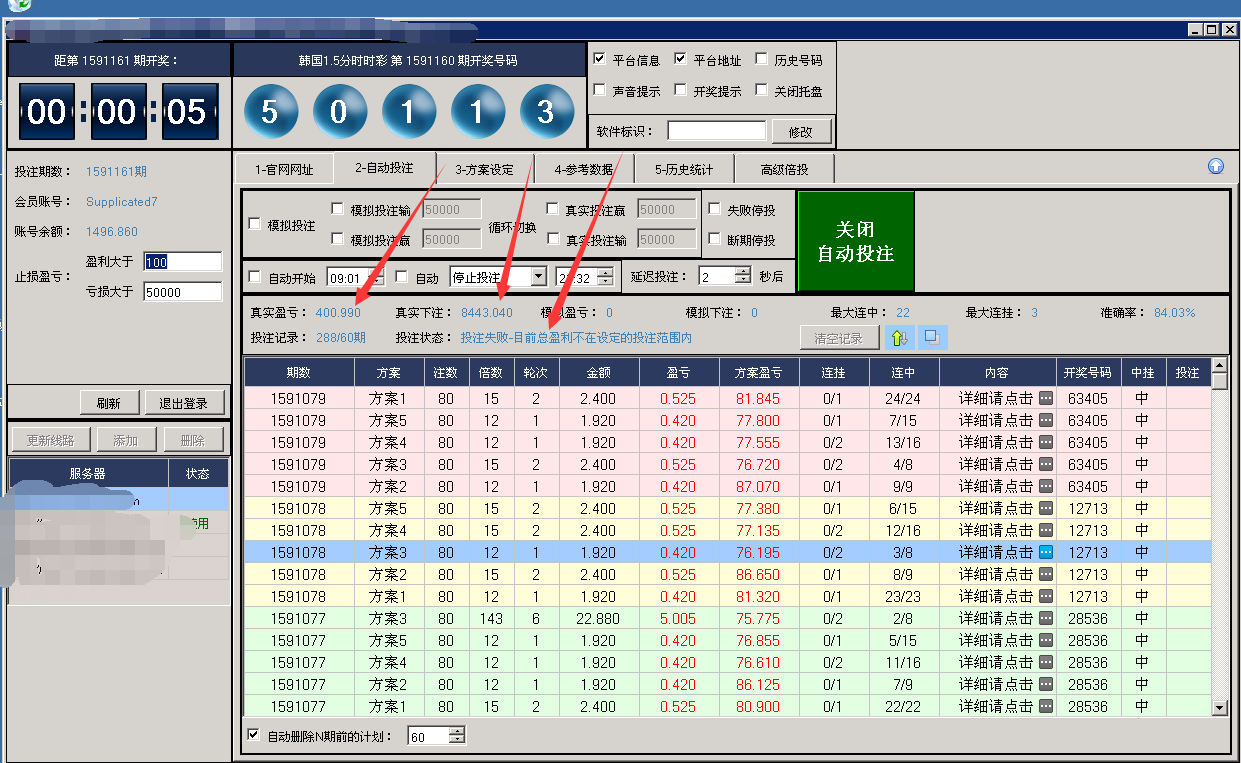Open details icon in highlighted 1591078 方案3 row
The height and width of the screenshot is (763, 1241).
pos(1046,552)
